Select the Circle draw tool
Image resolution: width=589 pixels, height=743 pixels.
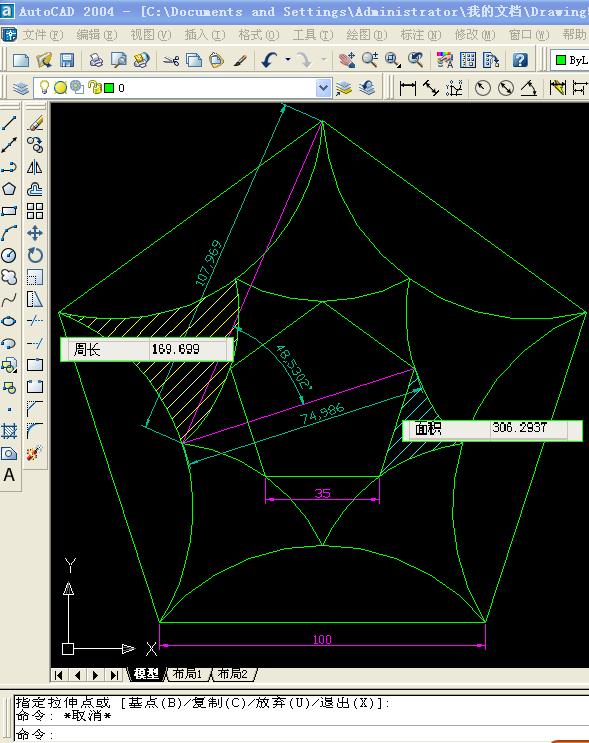[9, 256]
